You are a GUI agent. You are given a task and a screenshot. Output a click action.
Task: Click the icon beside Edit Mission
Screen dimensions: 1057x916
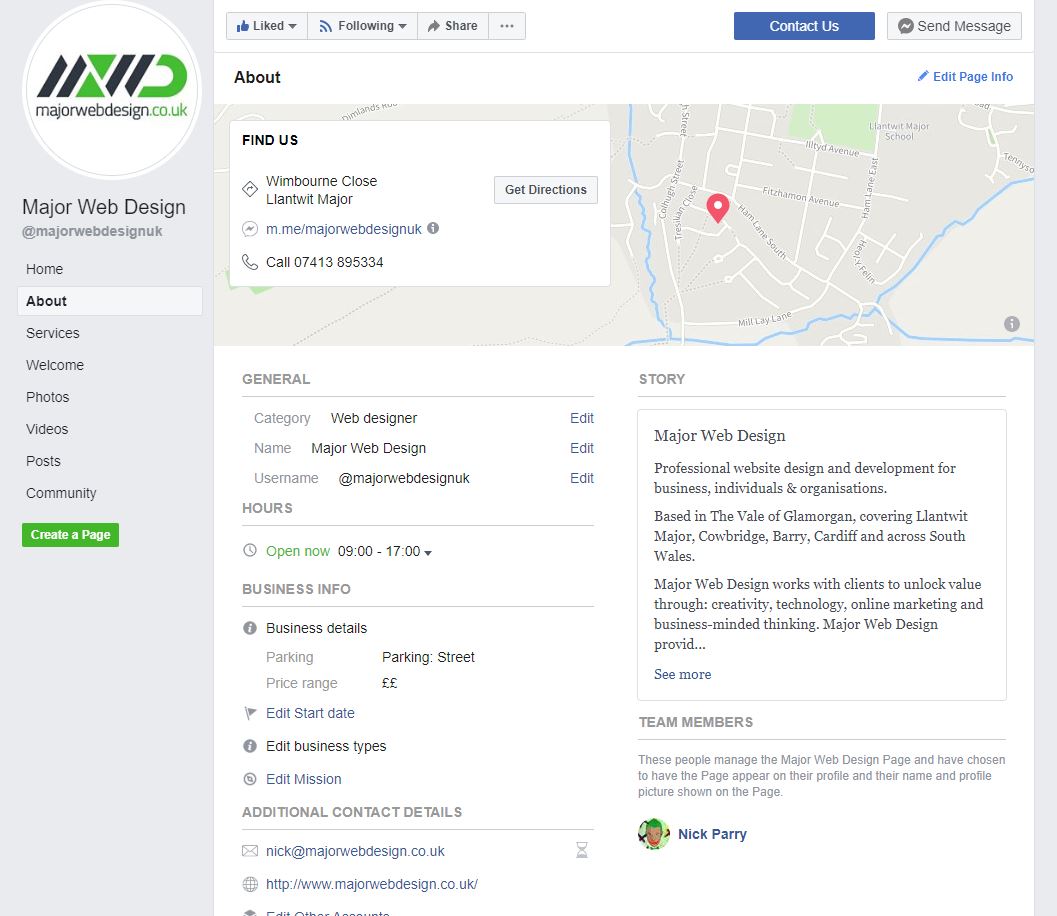click(250, 779)
